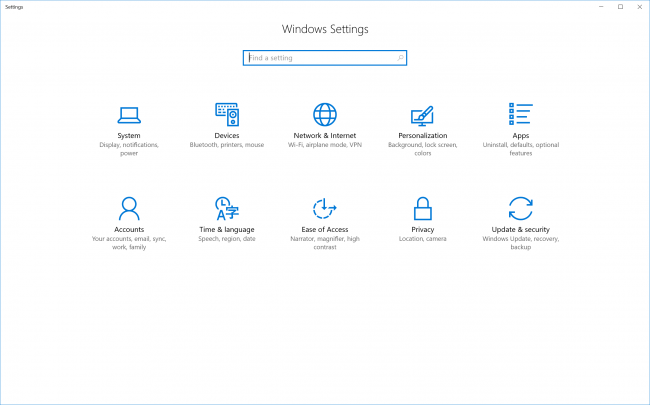Click the Apps label
The height and width of the screenshot is (405, 650).
pos(521,136)
